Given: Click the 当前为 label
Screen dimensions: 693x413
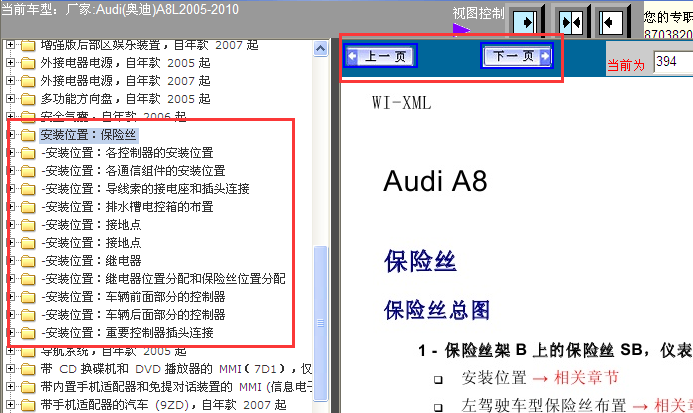Looking at the screenshot, I should tap(626, 65).
